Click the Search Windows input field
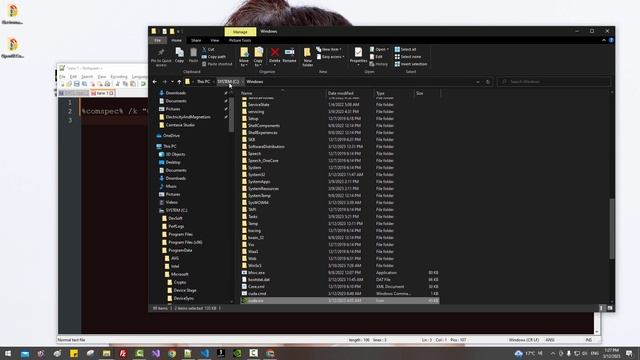The height and width of the screenshot is (360, 640). coord(554,82)
